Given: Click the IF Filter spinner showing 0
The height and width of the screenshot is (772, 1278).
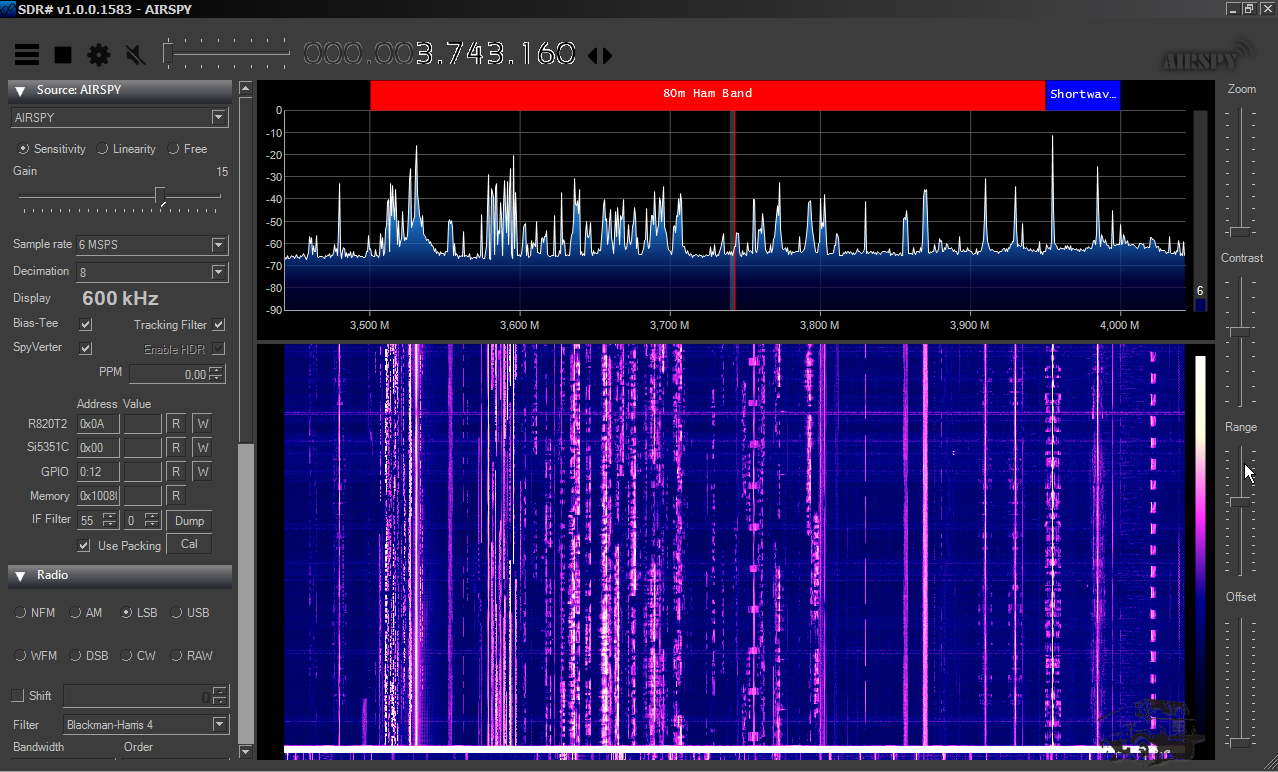Looking at the screenshot, I should coord(142,520).
